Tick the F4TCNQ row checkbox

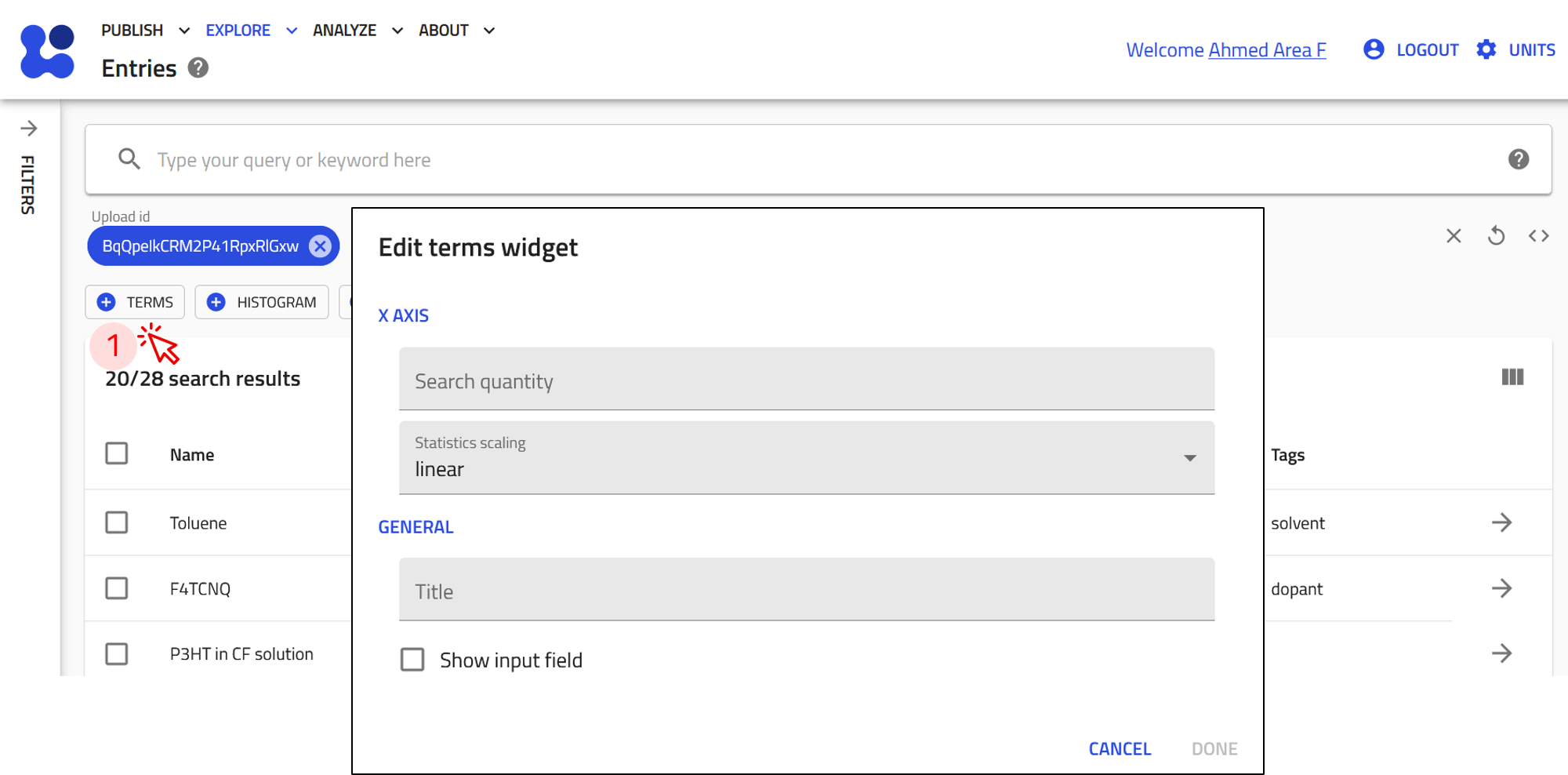(x=117, y=588)
